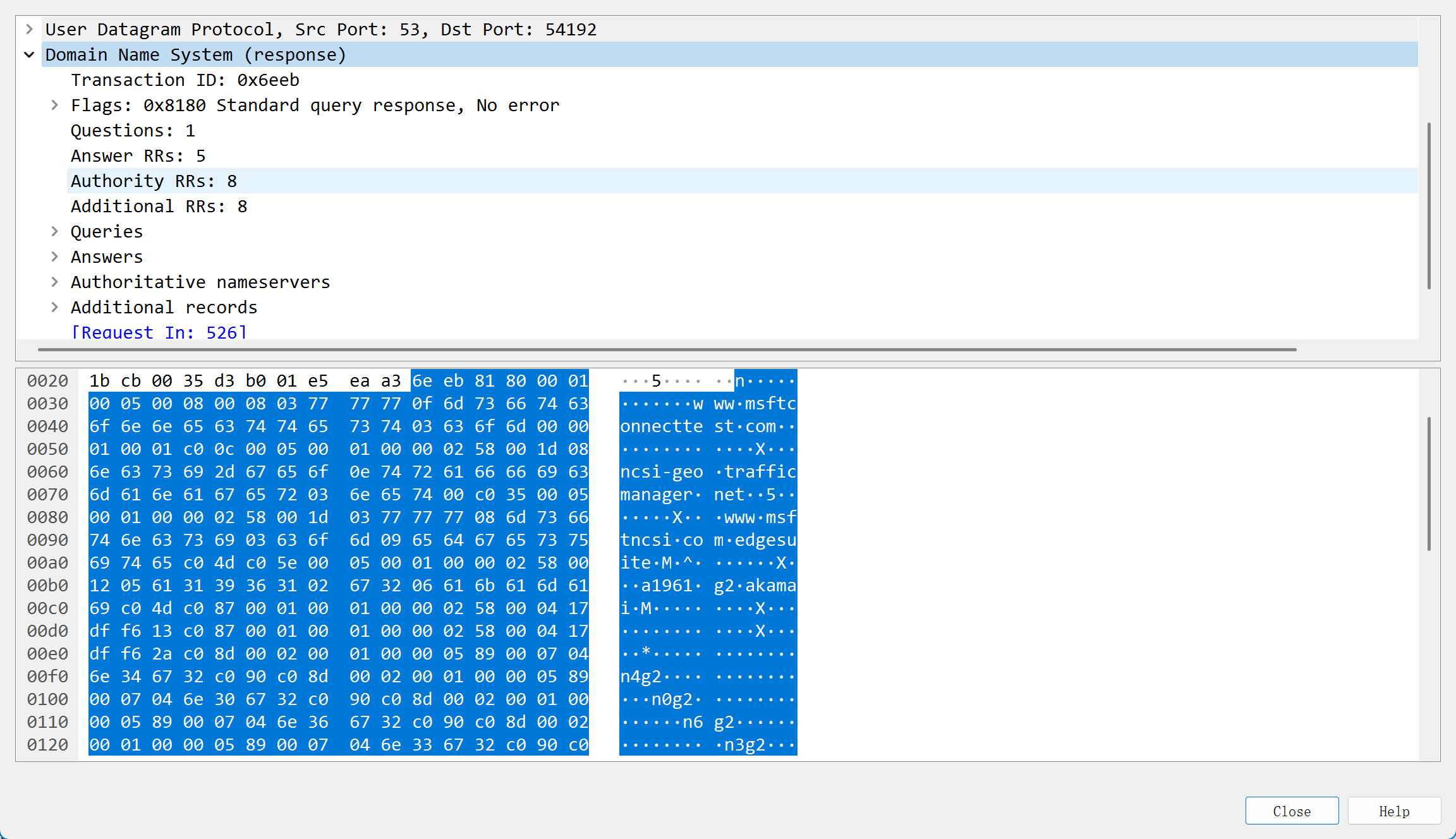Select the Answers row label

coord(107,257)
